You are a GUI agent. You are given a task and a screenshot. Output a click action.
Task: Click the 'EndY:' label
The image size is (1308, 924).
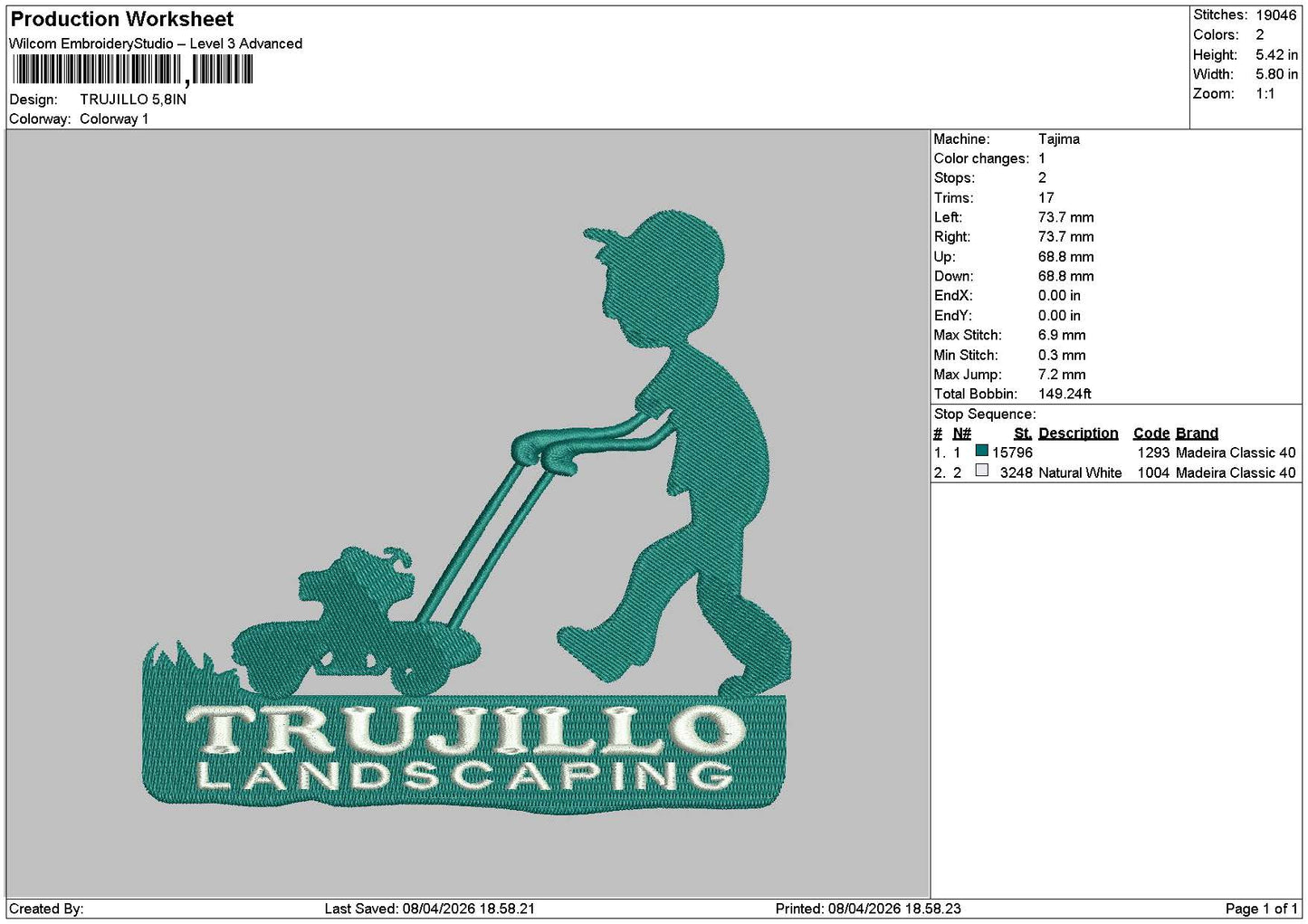click(x=953, y=316)
